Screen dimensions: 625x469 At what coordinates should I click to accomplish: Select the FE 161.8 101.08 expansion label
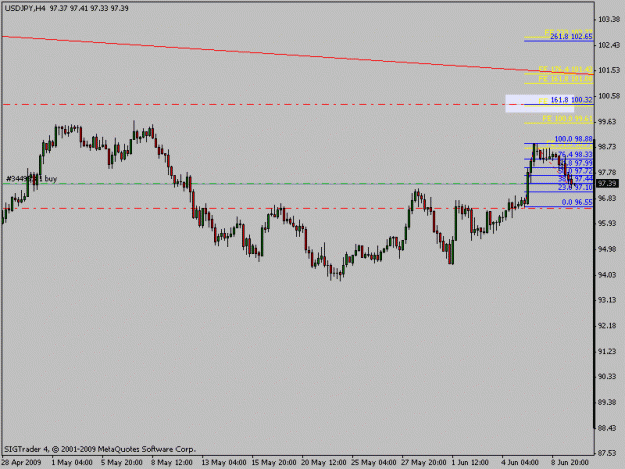point(566,79)
